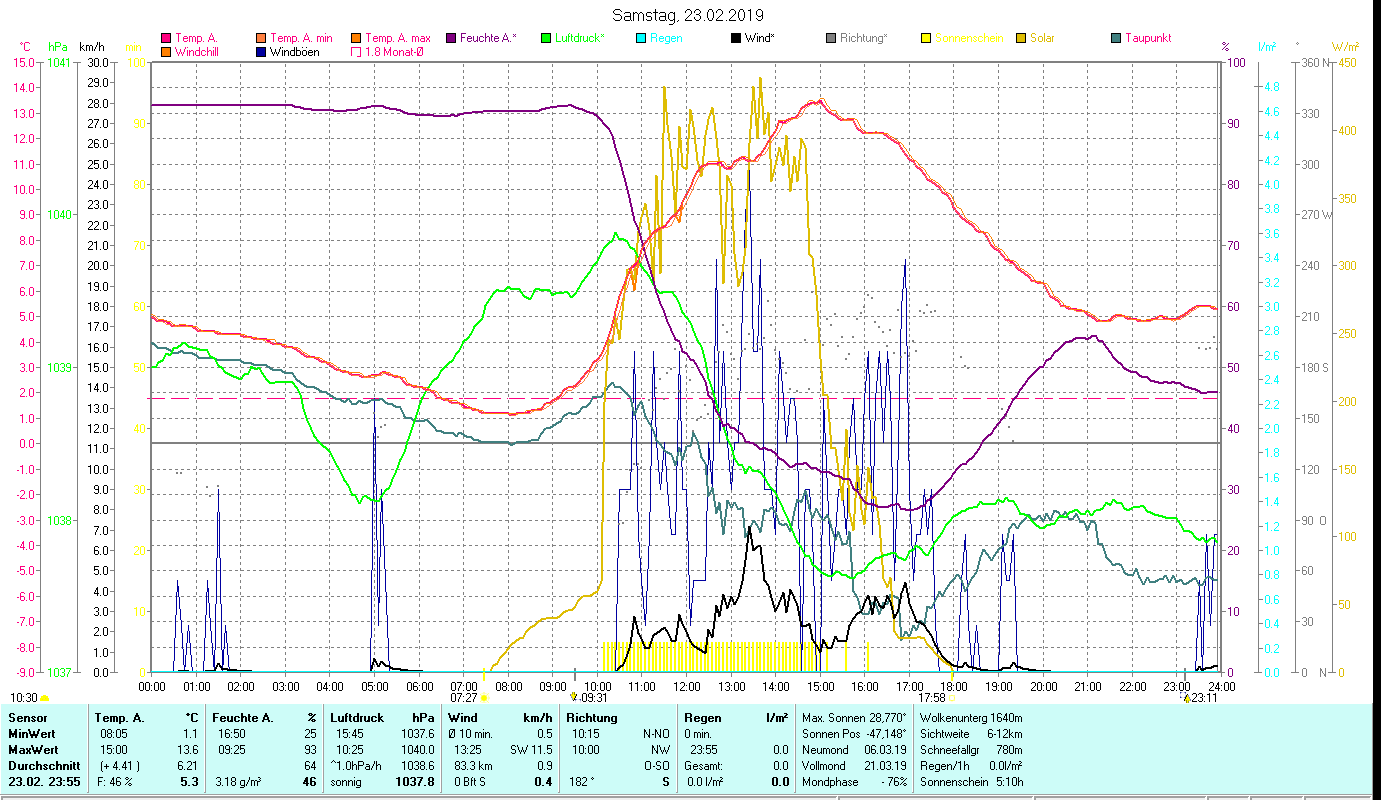Select the green Luftdruck* legend marker
The image size is (1381, 800).
point(545,38)
